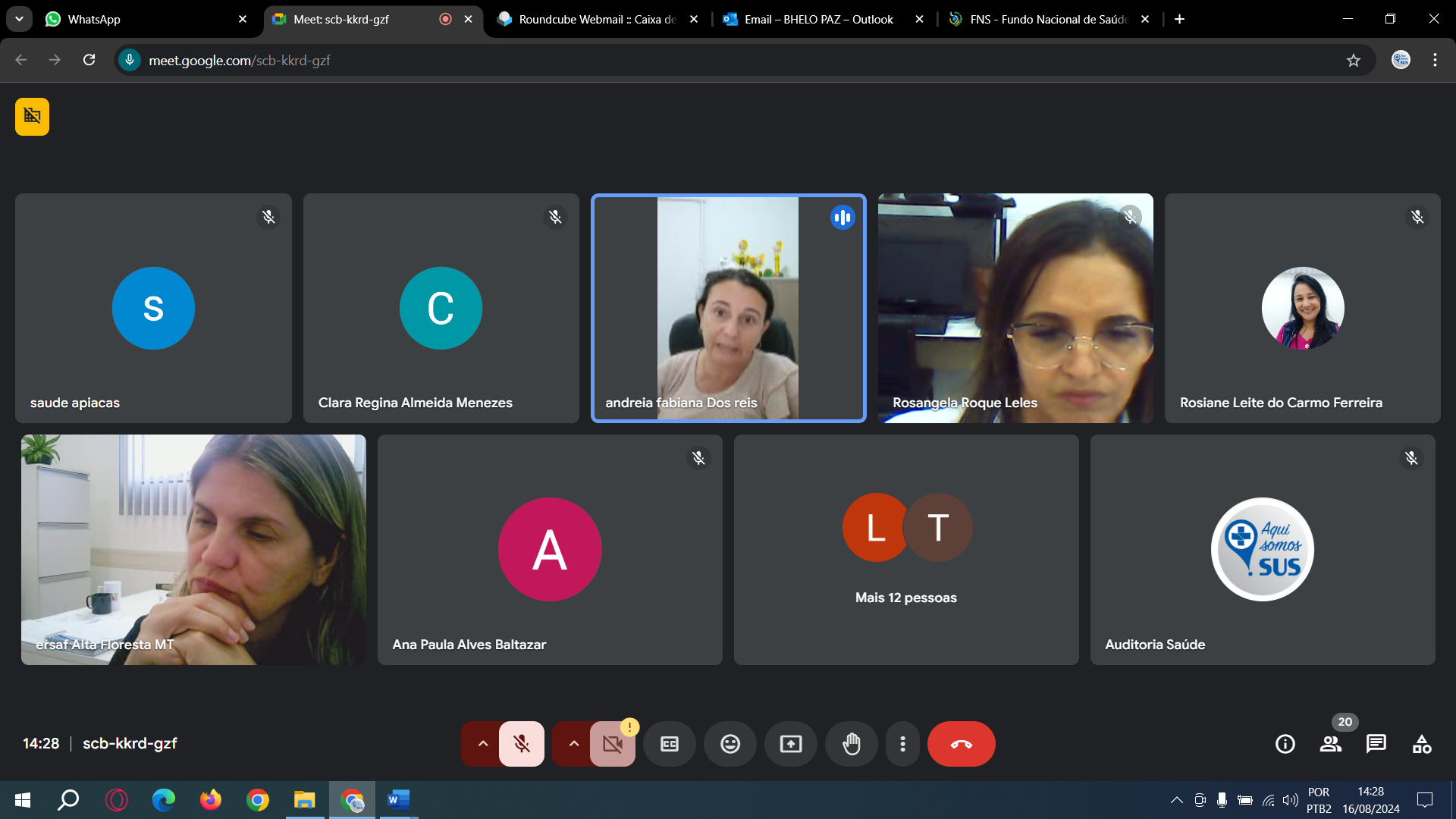
Task: Turn on the camera in Meet toolbar
Action: [x=613, y=744]
